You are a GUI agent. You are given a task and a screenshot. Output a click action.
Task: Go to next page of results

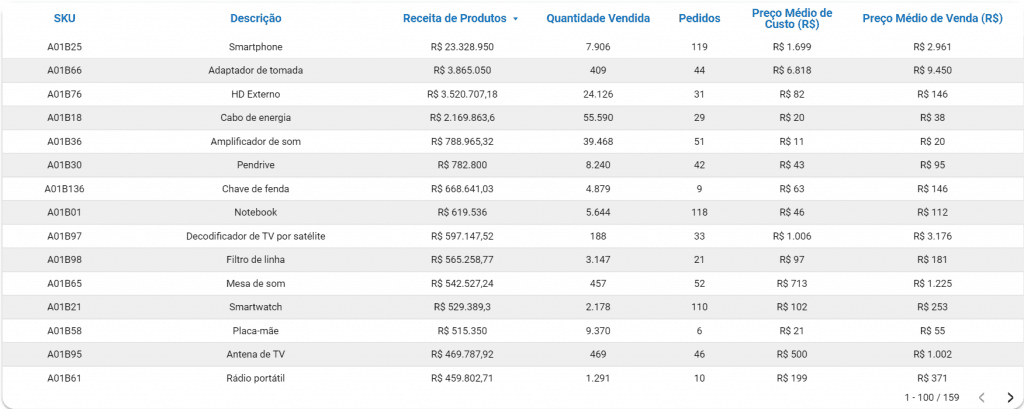click(1010, 397)
